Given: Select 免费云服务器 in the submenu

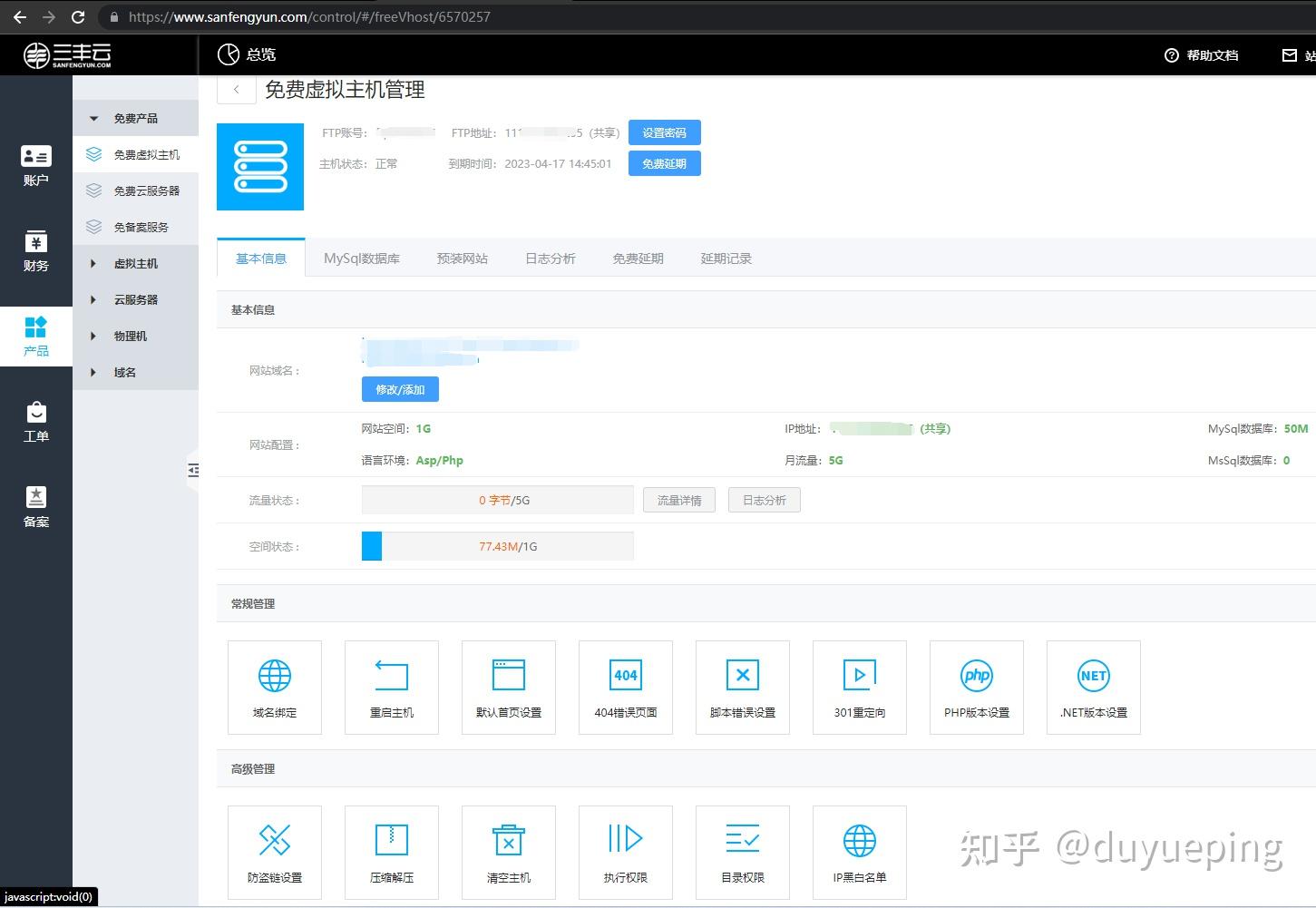Looking at the screenshot, I should [136, 190].
